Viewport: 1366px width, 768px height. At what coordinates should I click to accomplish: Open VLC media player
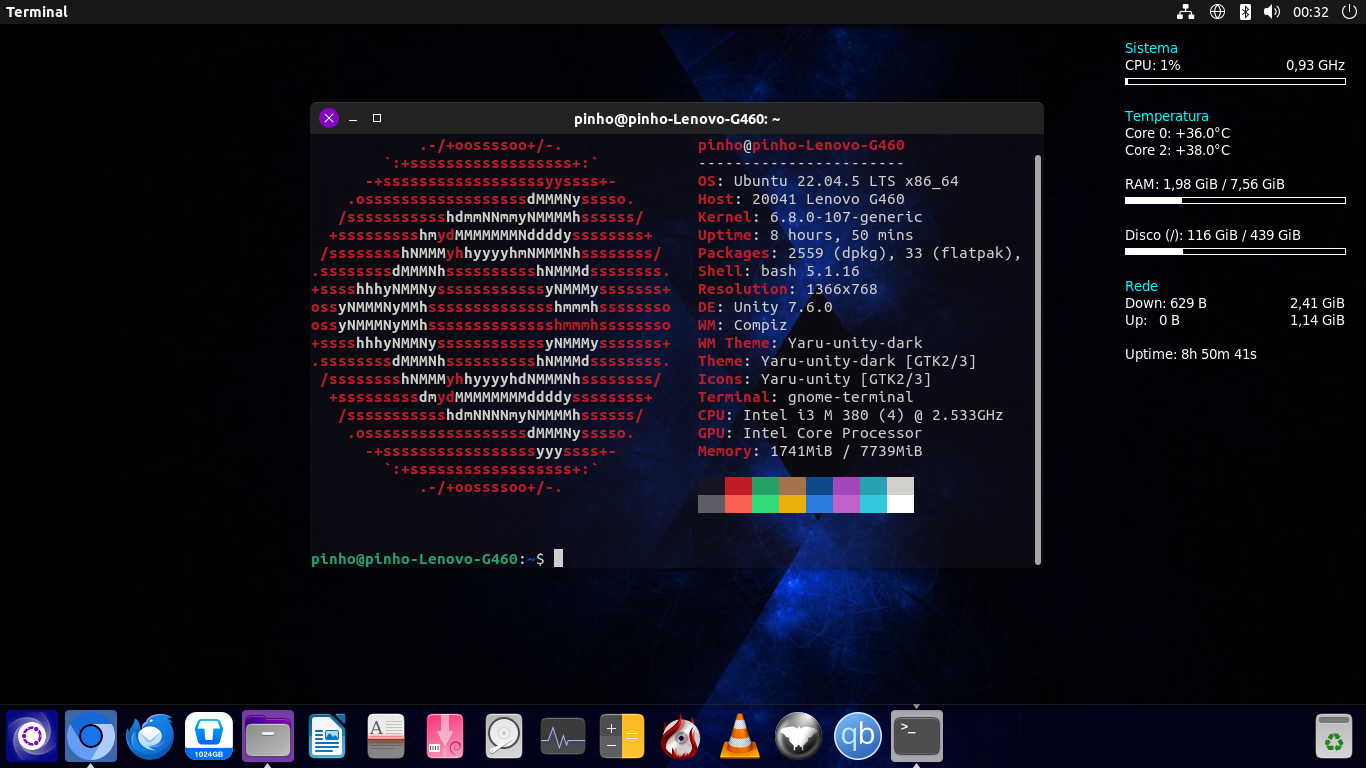click(740, 737)
